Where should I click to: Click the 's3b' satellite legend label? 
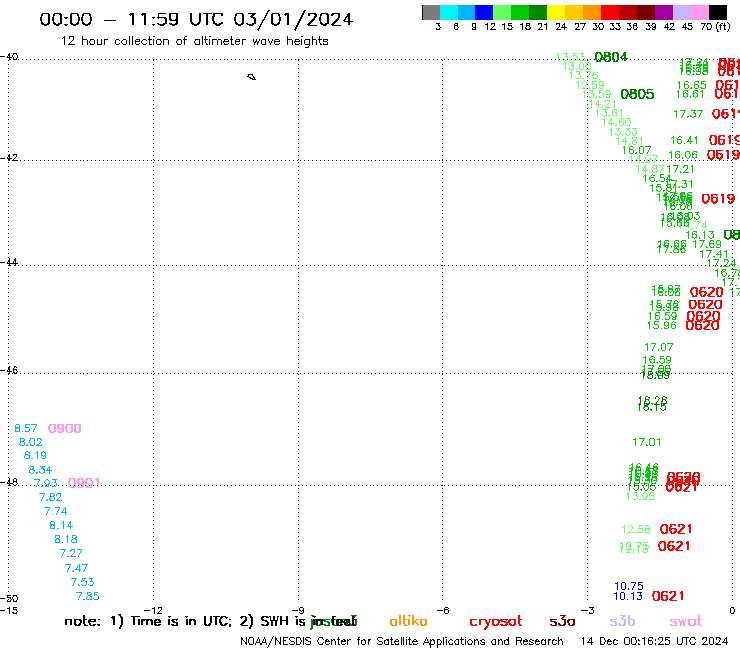622,621
